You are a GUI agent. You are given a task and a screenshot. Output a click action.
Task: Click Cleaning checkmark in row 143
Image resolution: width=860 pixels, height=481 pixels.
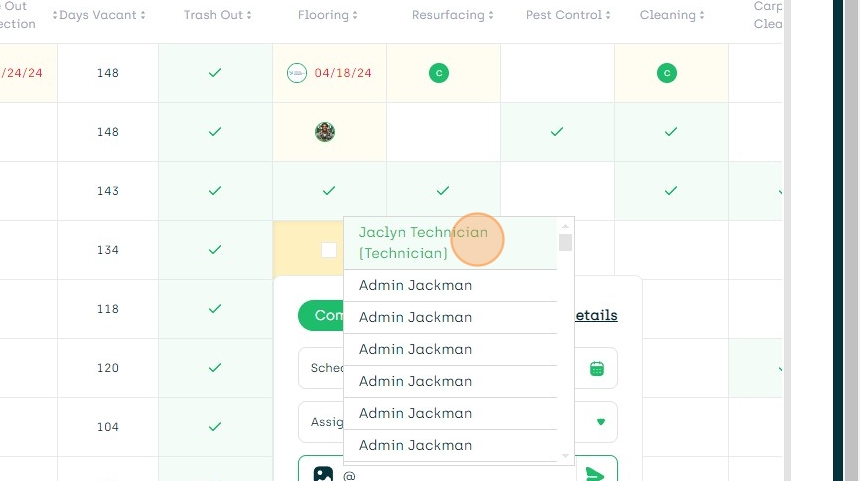(x=671, y=191)
